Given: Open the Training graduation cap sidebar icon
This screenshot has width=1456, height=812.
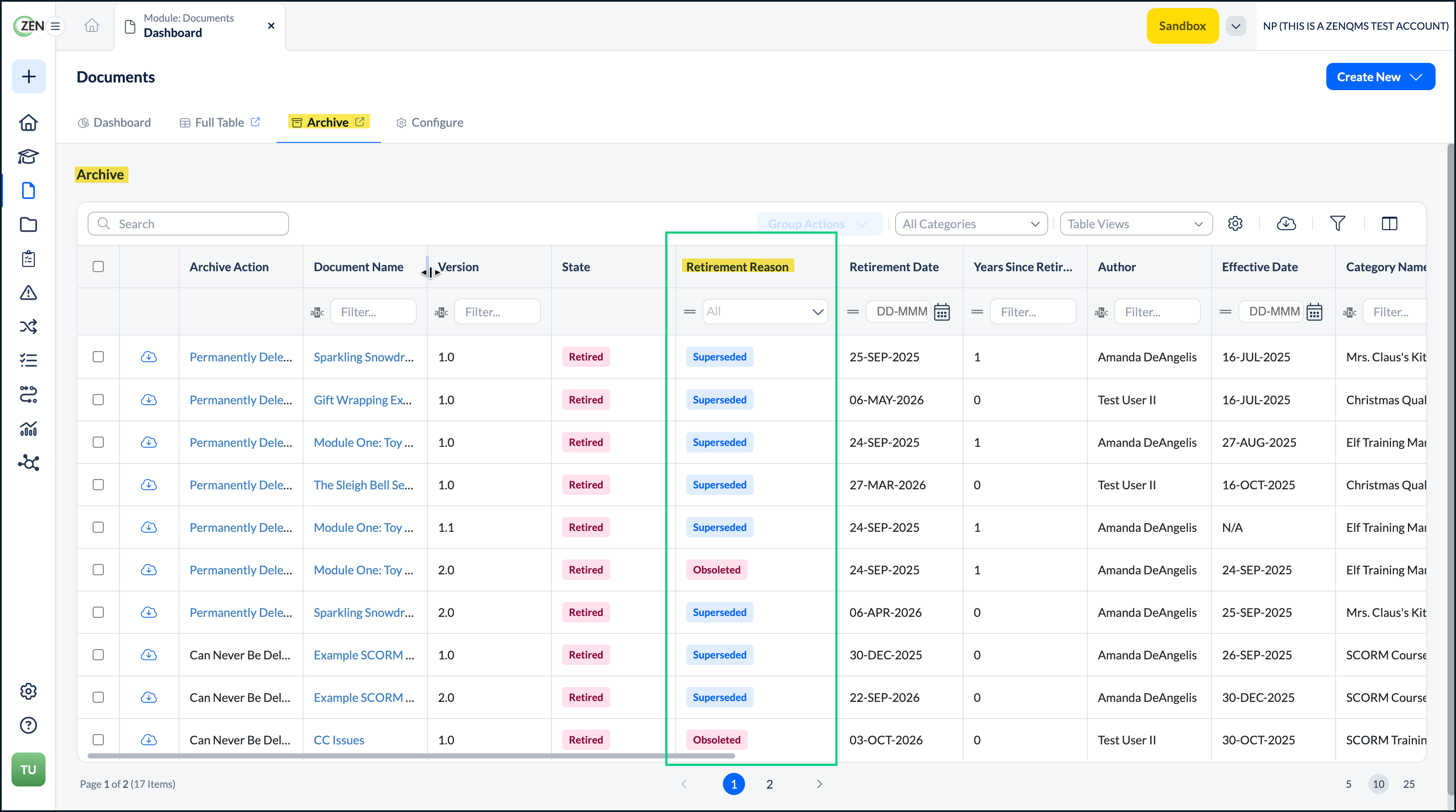Looking at the screenshot, I should (x=28, y=156).
